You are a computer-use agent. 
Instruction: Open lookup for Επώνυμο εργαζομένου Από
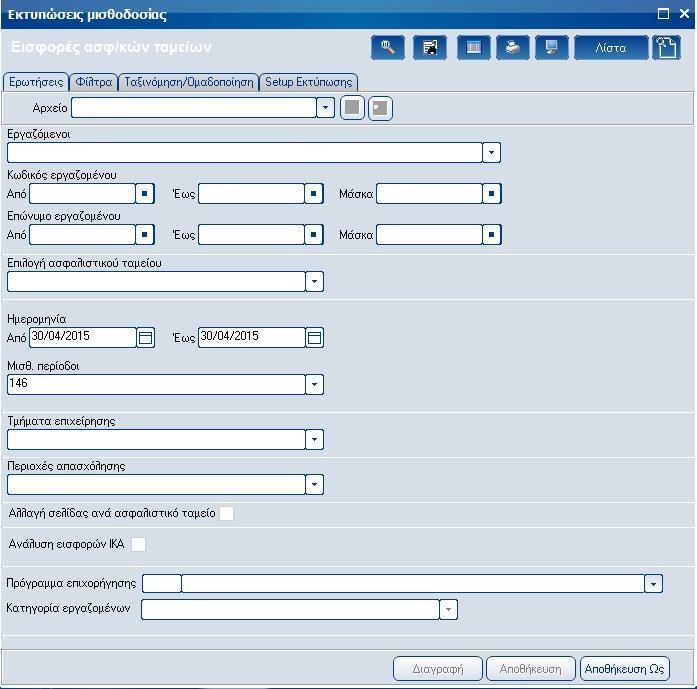pyautogui.click(x=144, y=234)
